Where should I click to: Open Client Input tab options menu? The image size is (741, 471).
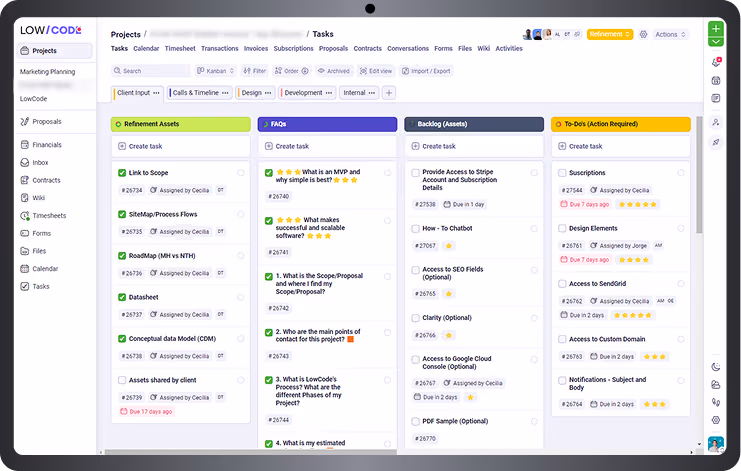(x=156, y=93)
